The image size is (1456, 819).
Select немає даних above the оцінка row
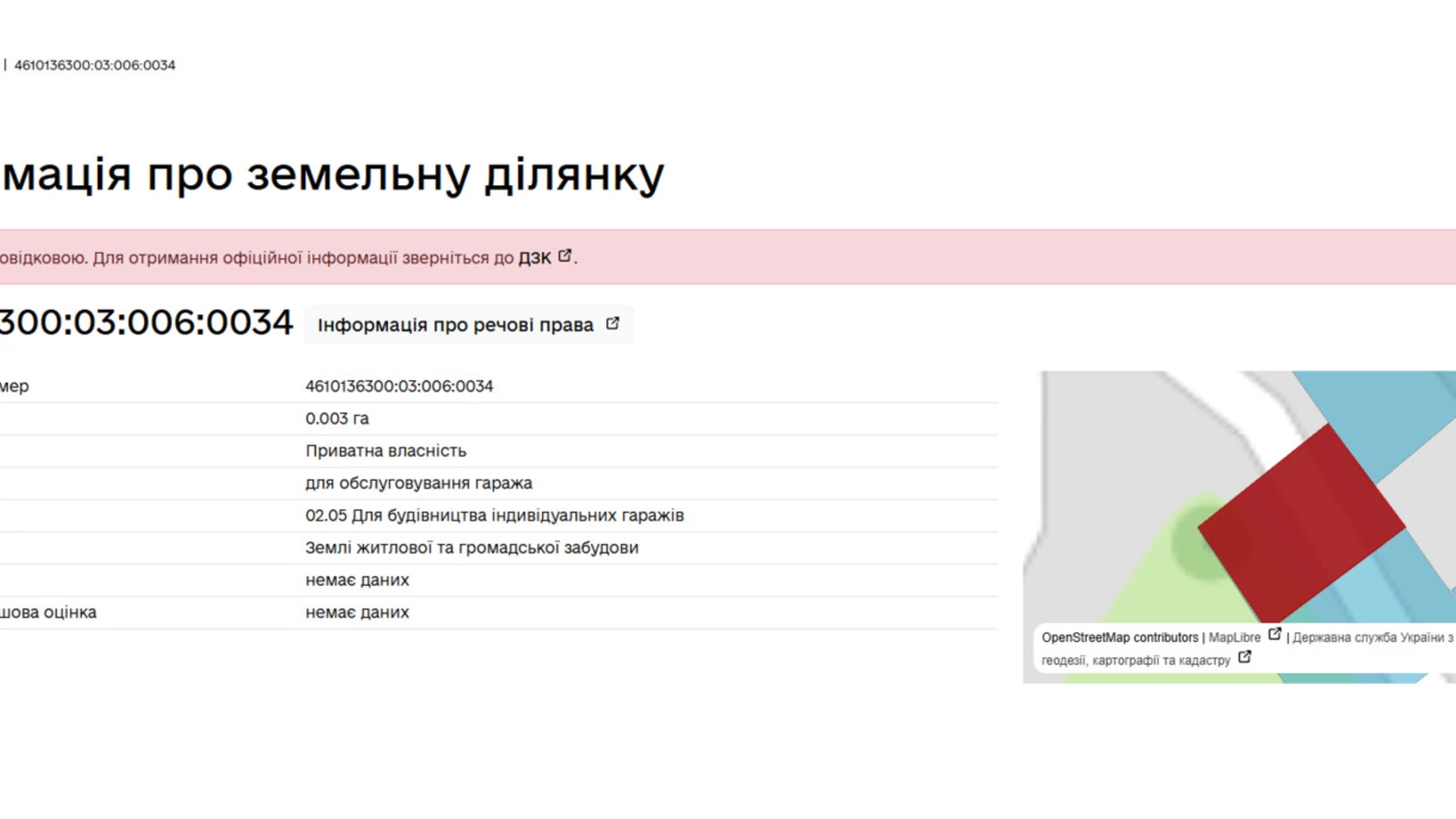[x=357, y=580]
